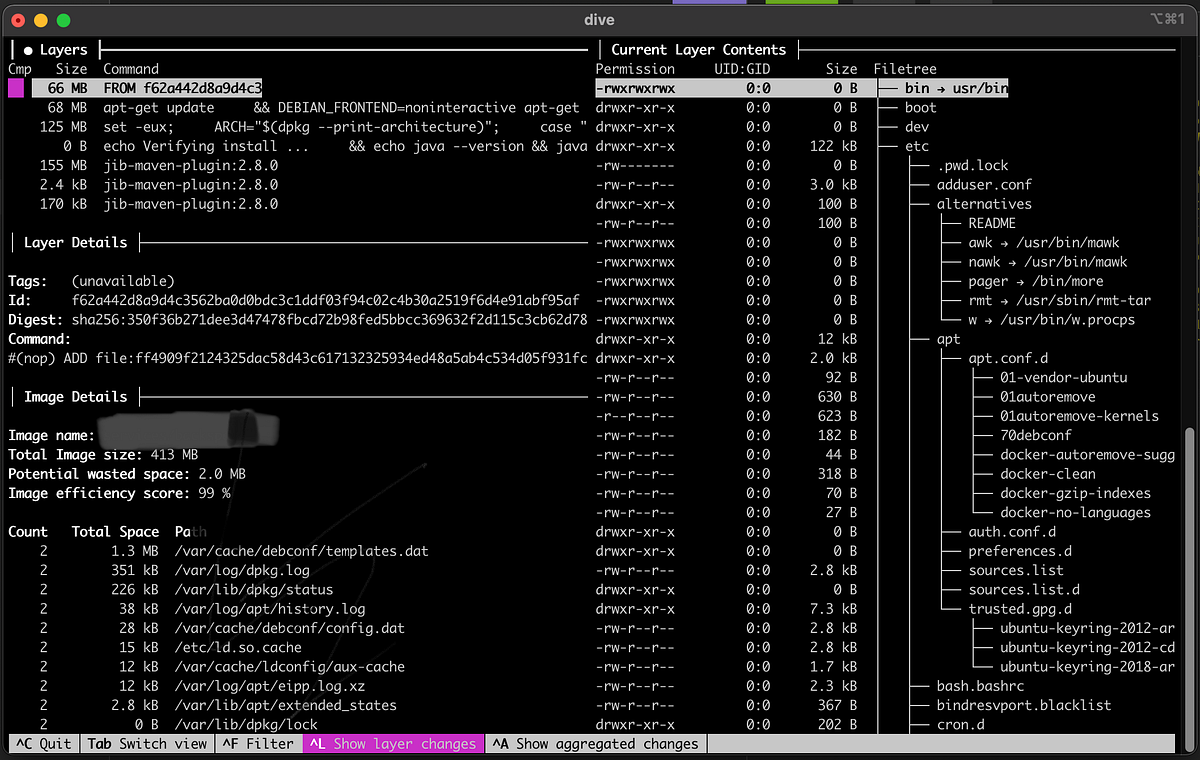
Task: Click the red close window button
Action: pyautogui.click(x=17, y=20)
